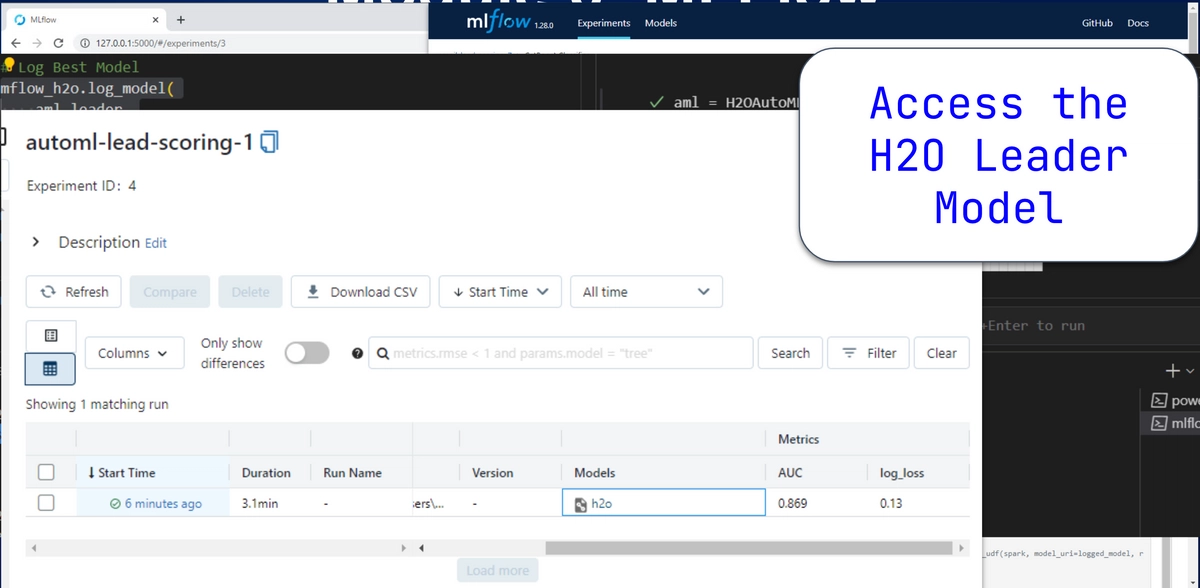This screenshot has height=588, width=1200.
Task: Go forward in the browser
Action: 37,43
